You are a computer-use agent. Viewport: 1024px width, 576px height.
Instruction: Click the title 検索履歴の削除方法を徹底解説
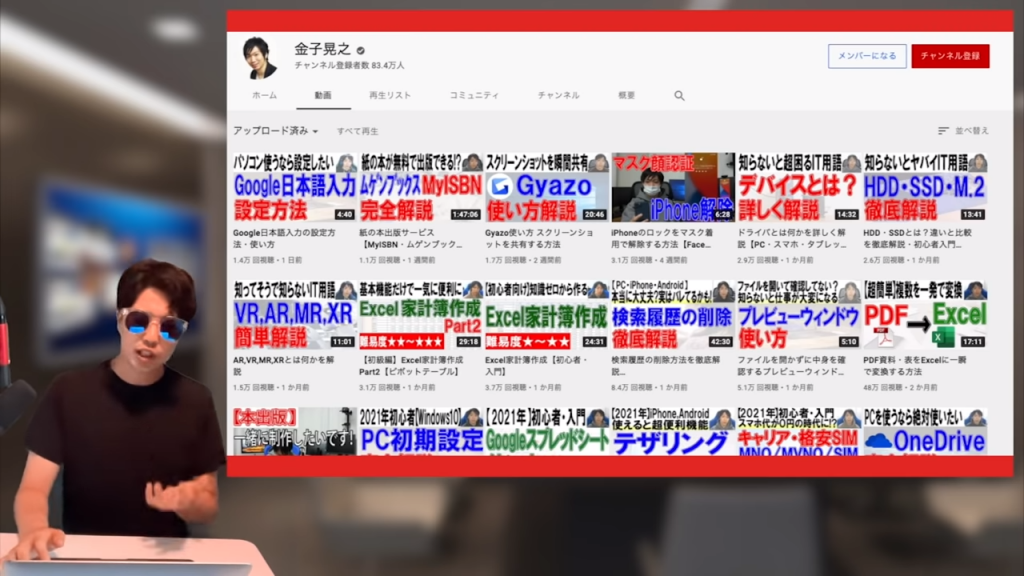[665, 366]
